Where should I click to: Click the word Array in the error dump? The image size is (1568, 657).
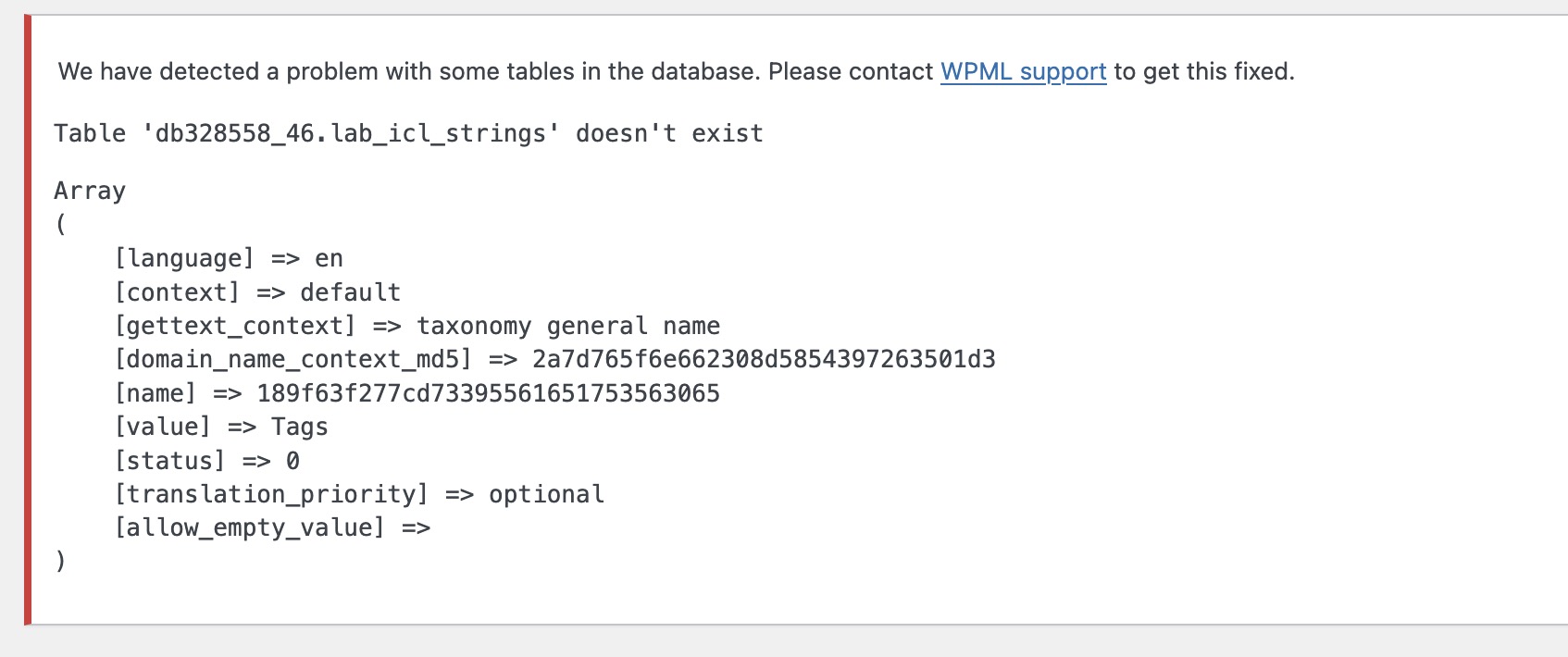[90, 191]
